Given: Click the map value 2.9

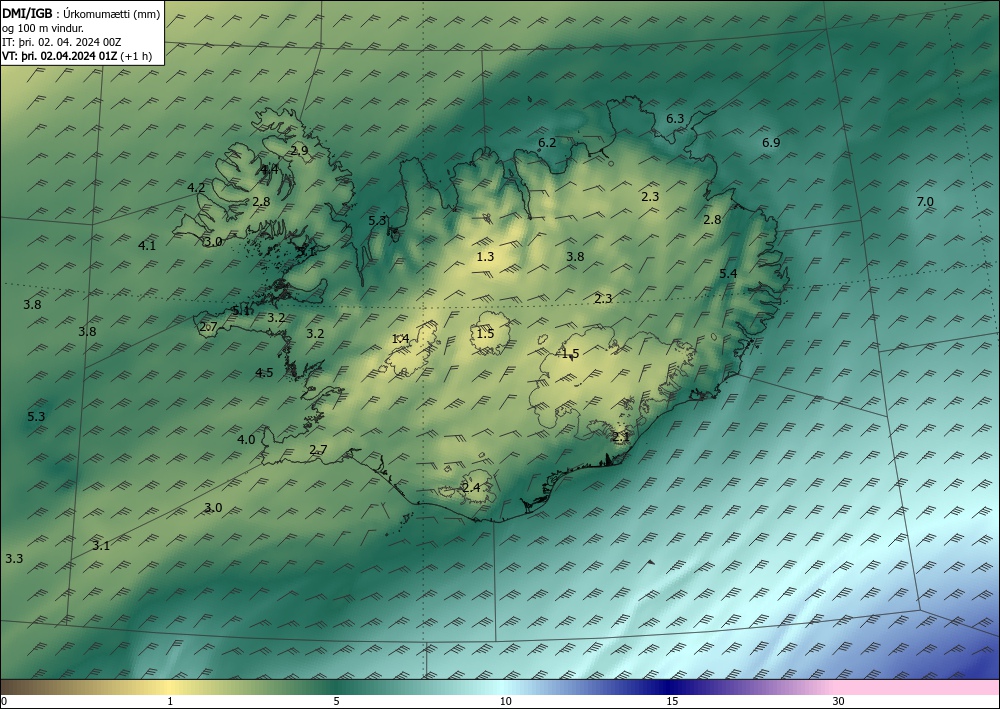Looking at the screenshot, I should point(299,151).
